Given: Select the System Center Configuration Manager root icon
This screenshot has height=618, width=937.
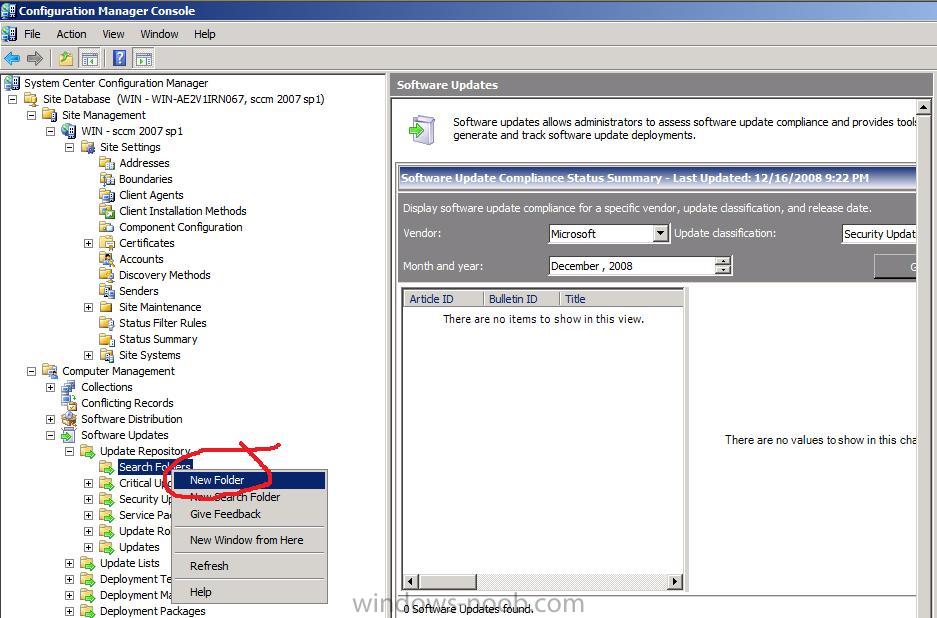Looking at the screenshot, I should tap(11, 82).
